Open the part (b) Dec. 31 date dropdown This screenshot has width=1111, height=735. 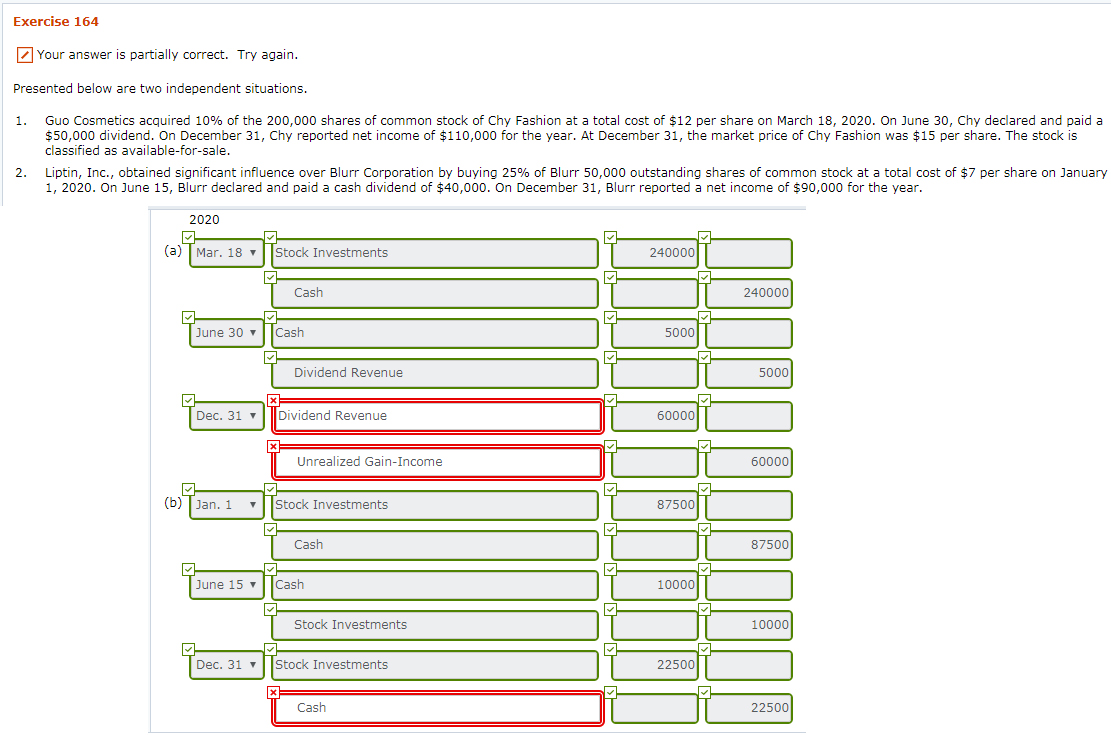(227, 666)
